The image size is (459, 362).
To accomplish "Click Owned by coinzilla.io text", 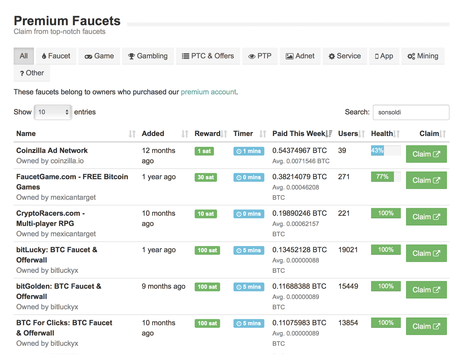I will [x=50, y=161].
